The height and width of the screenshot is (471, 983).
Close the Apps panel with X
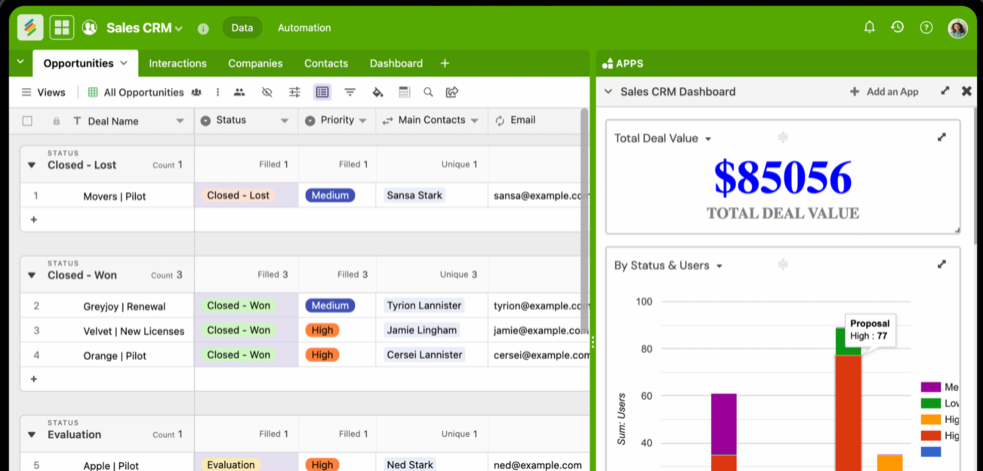tap(967, 91)
